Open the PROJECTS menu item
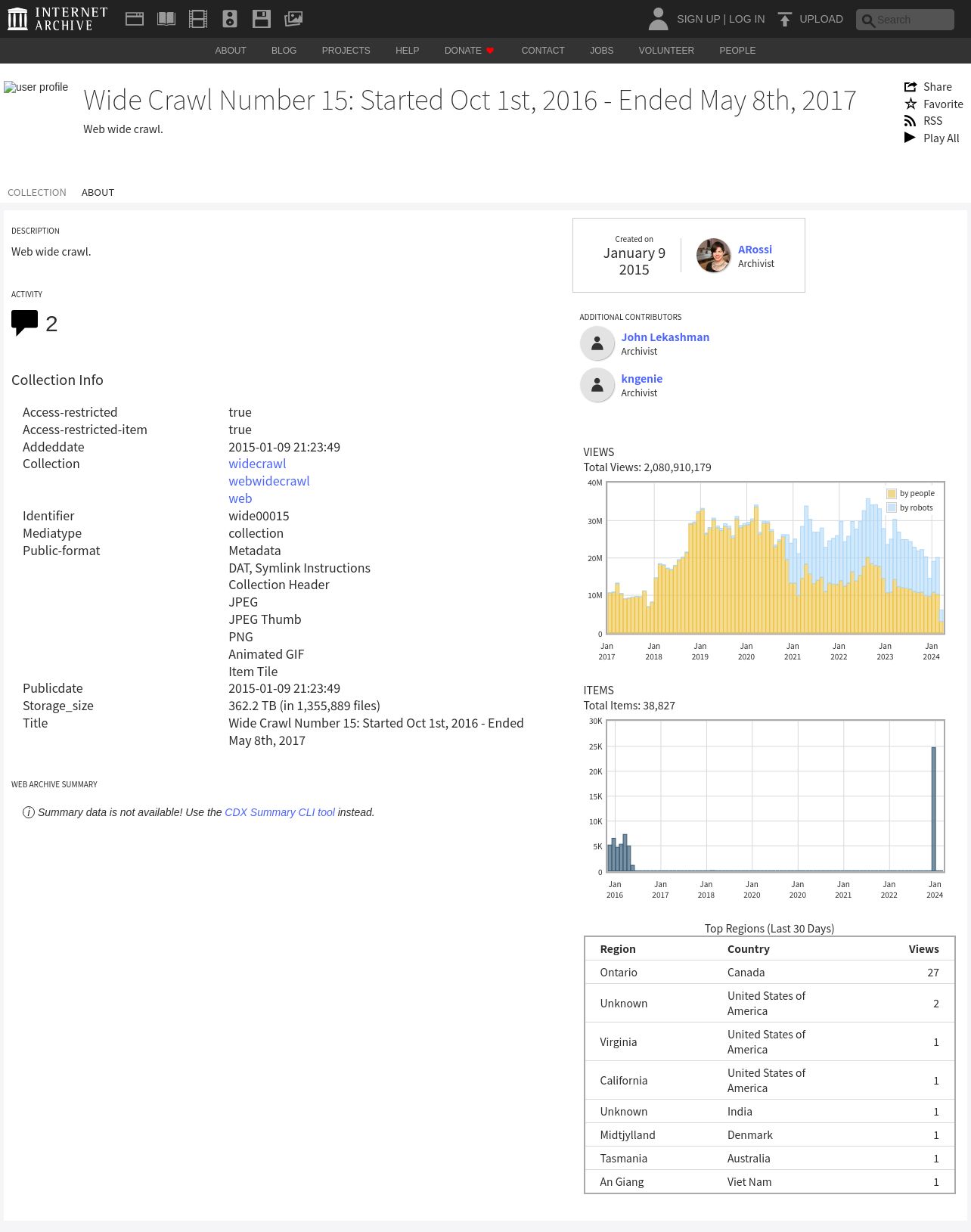971x1232 pixels. (346, 51)
